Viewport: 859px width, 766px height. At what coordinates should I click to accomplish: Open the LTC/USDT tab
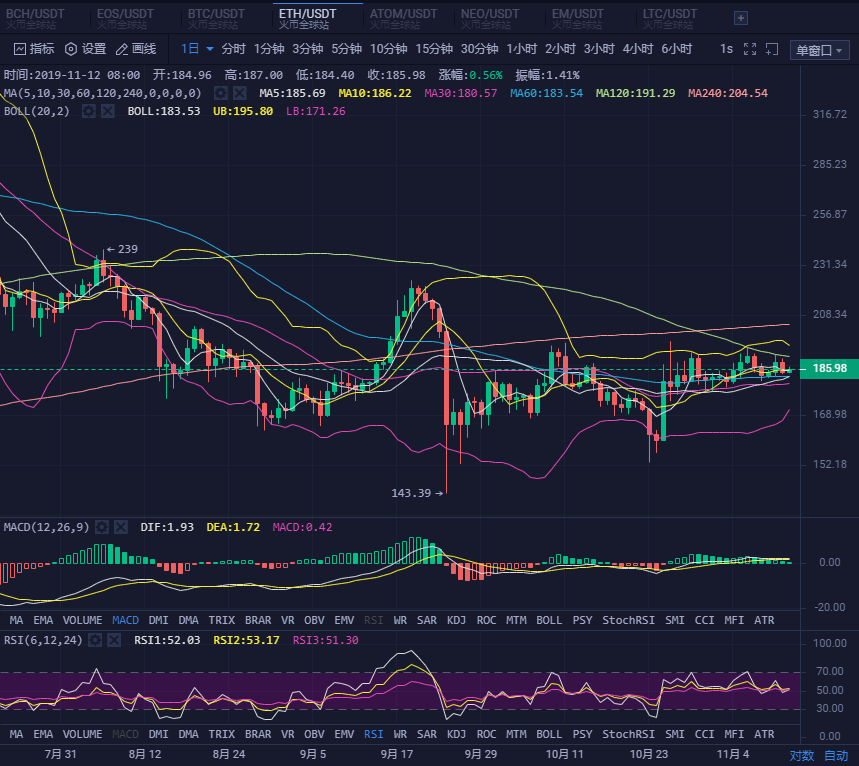(670, 17)
